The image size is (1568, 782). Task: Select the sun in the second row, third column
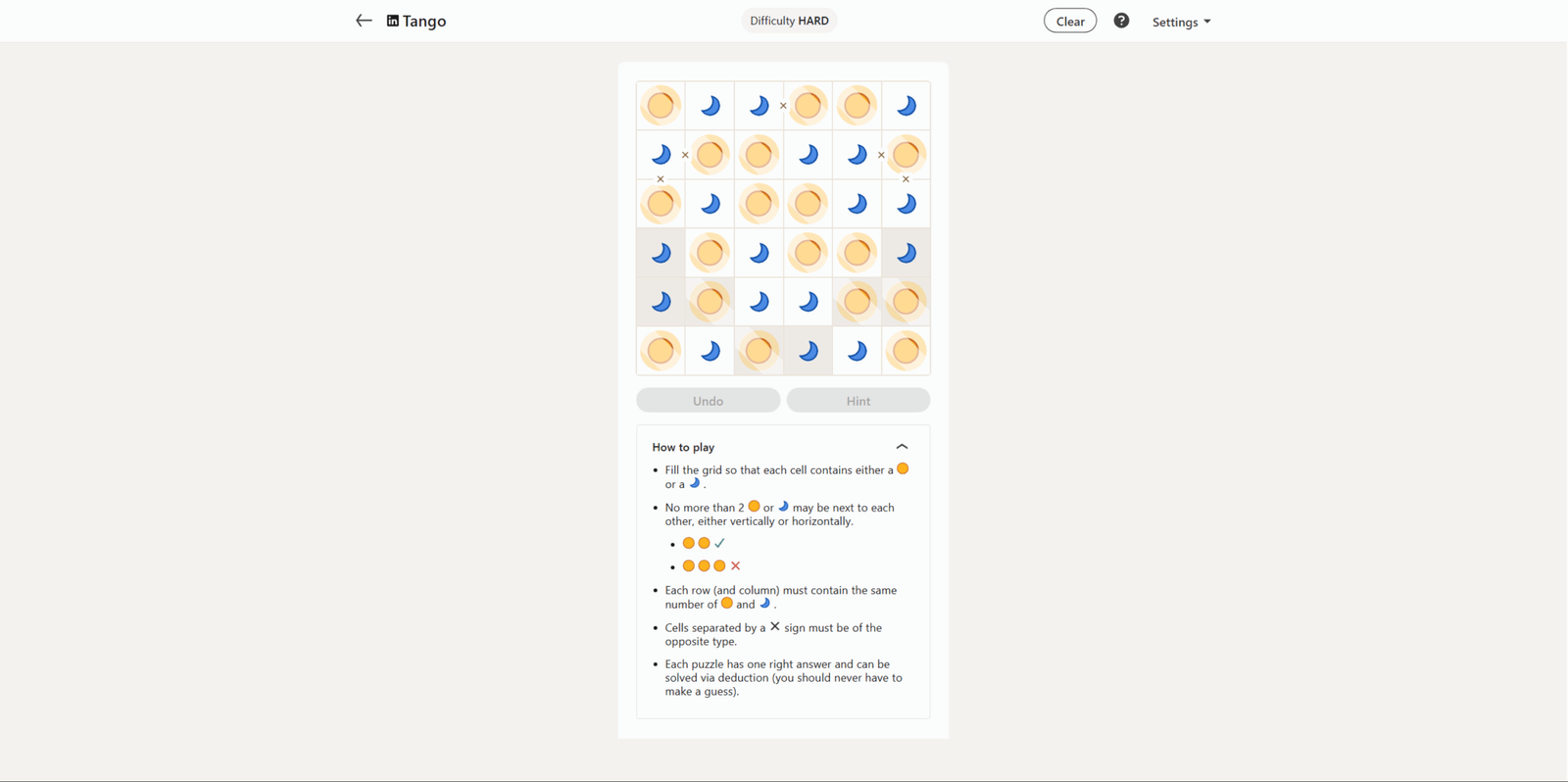tap(759, 155)
